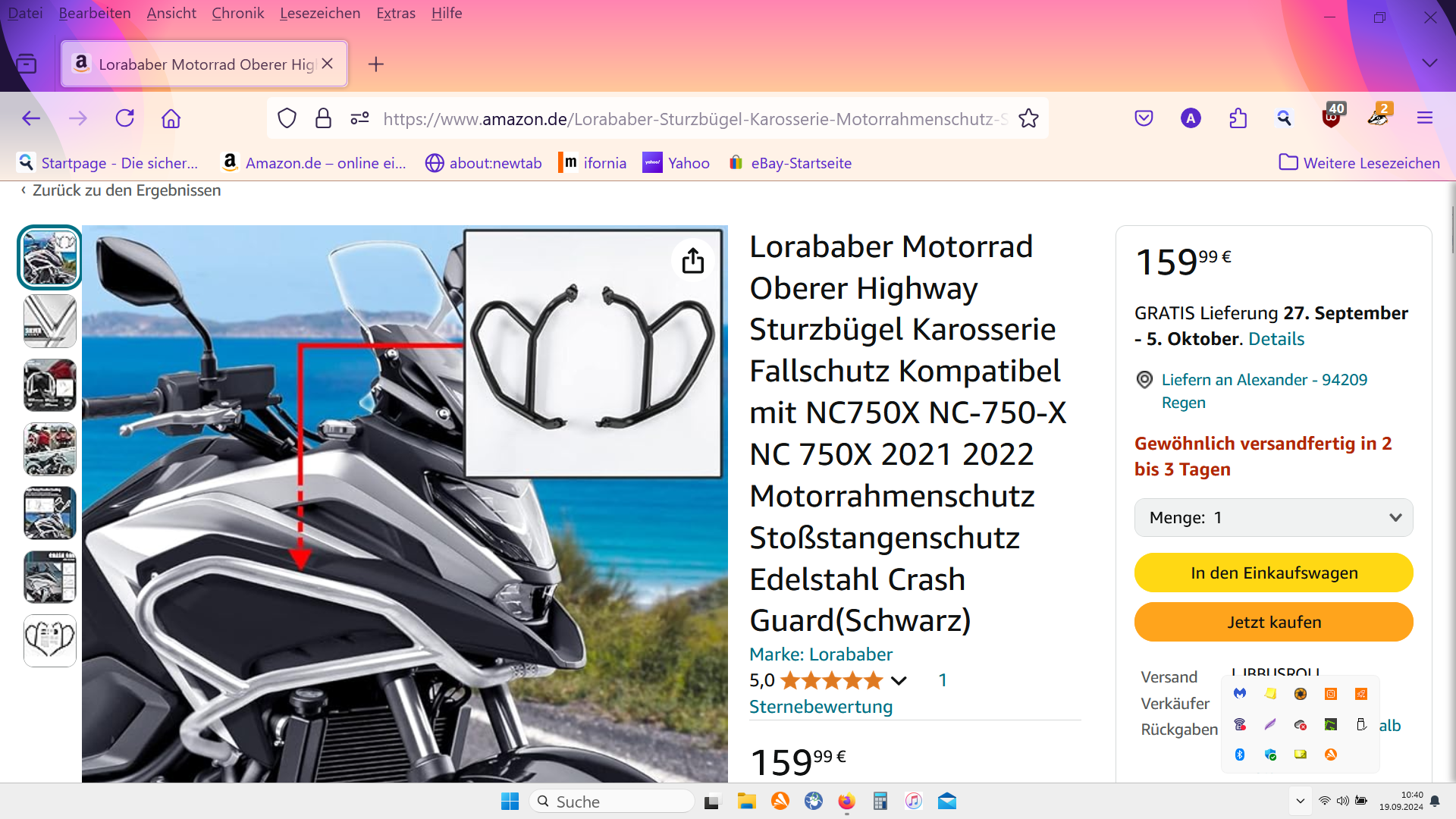Expand the star rating breakdown chevron
This screenshot has width=1456, height=819.
pyautogui.click(x=899, y=680)
